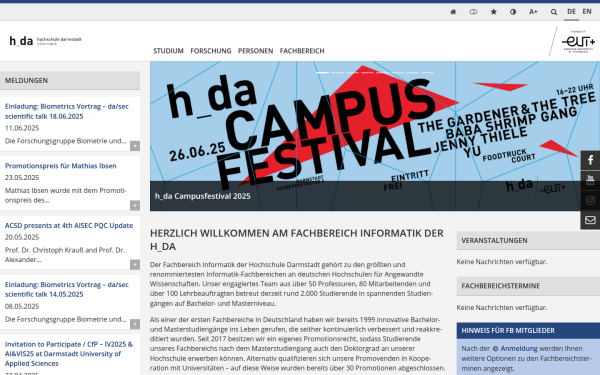Screen dimensions: 600x375
Task: Select the first carousel slide indicator
Action: tap(322, 72)
